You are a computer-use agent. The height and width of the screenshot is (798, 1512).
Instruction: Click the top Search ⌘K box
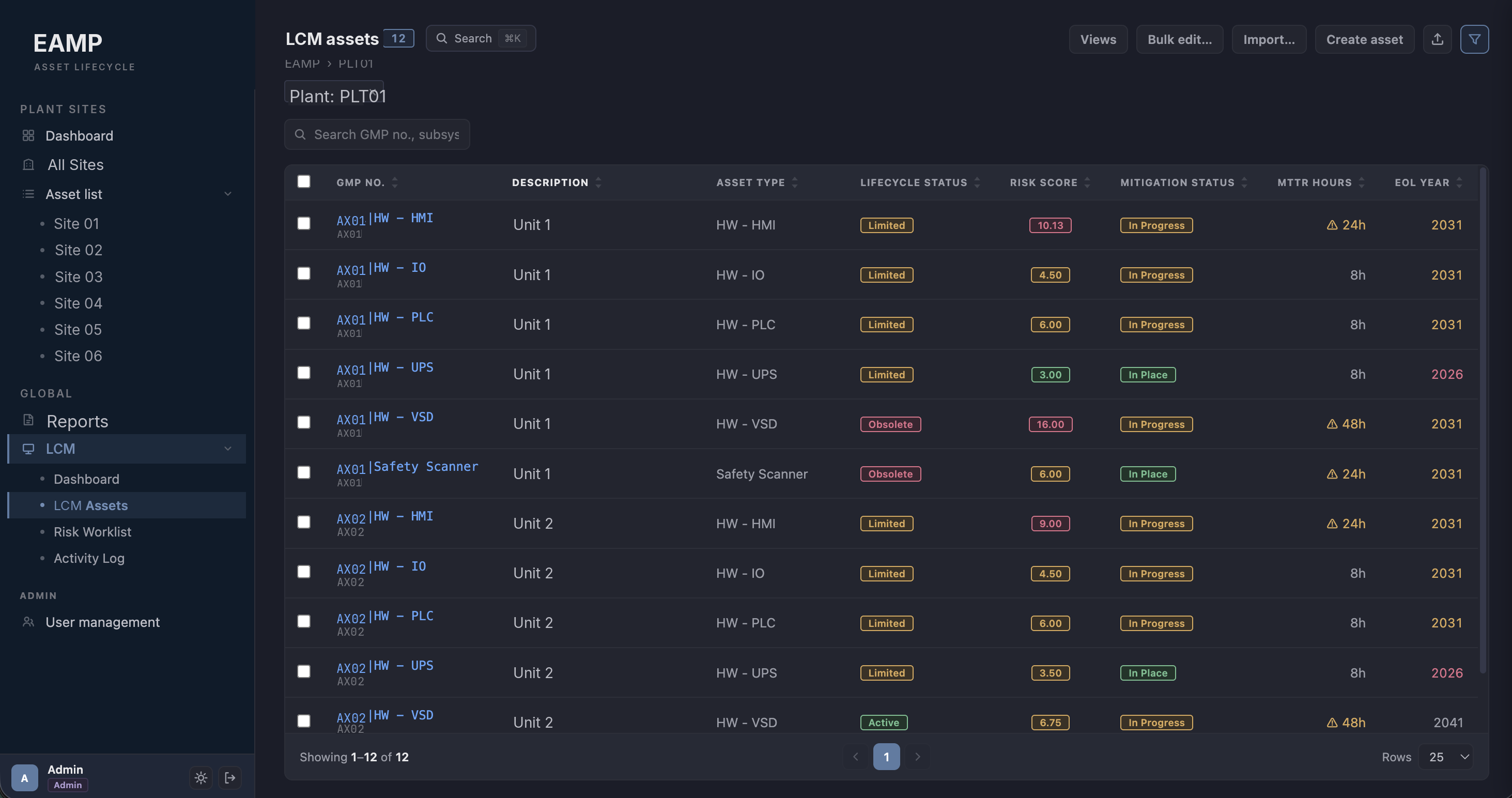pos(481,38)
